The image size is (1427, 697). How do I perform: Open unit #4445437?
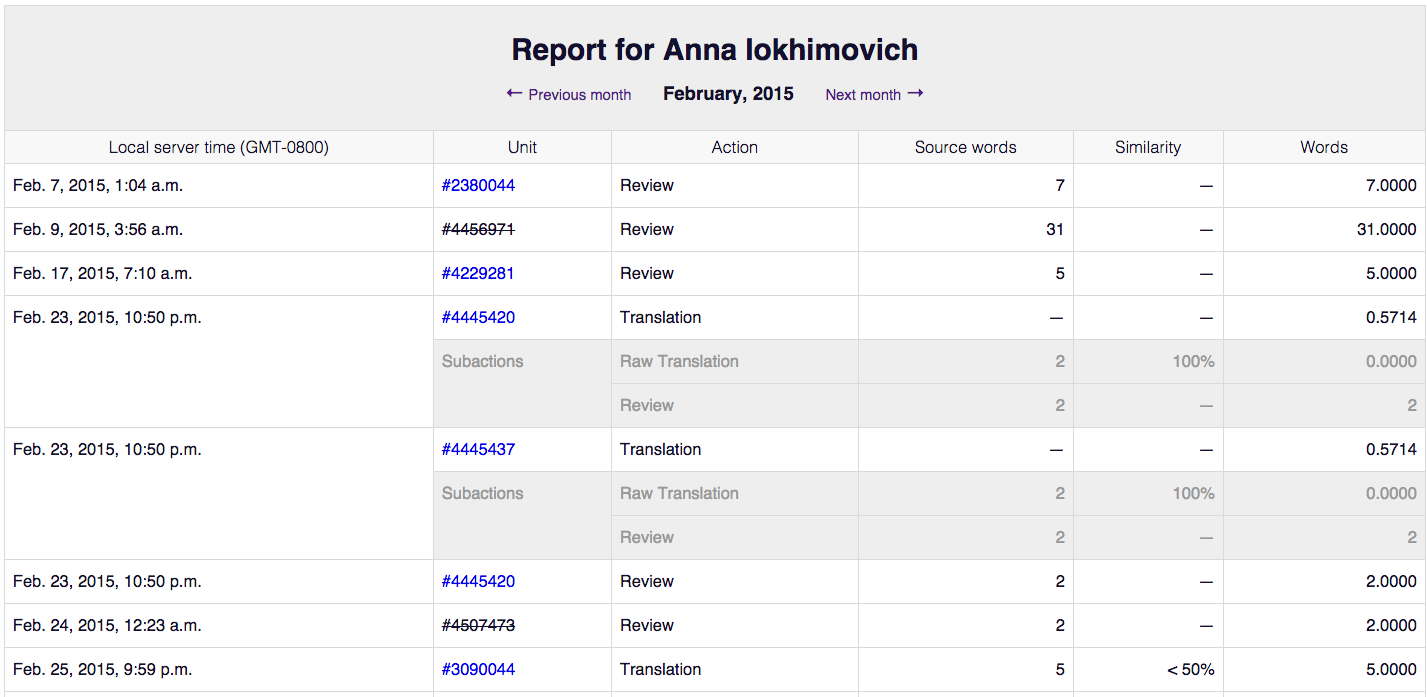click(x=478, y=449)
